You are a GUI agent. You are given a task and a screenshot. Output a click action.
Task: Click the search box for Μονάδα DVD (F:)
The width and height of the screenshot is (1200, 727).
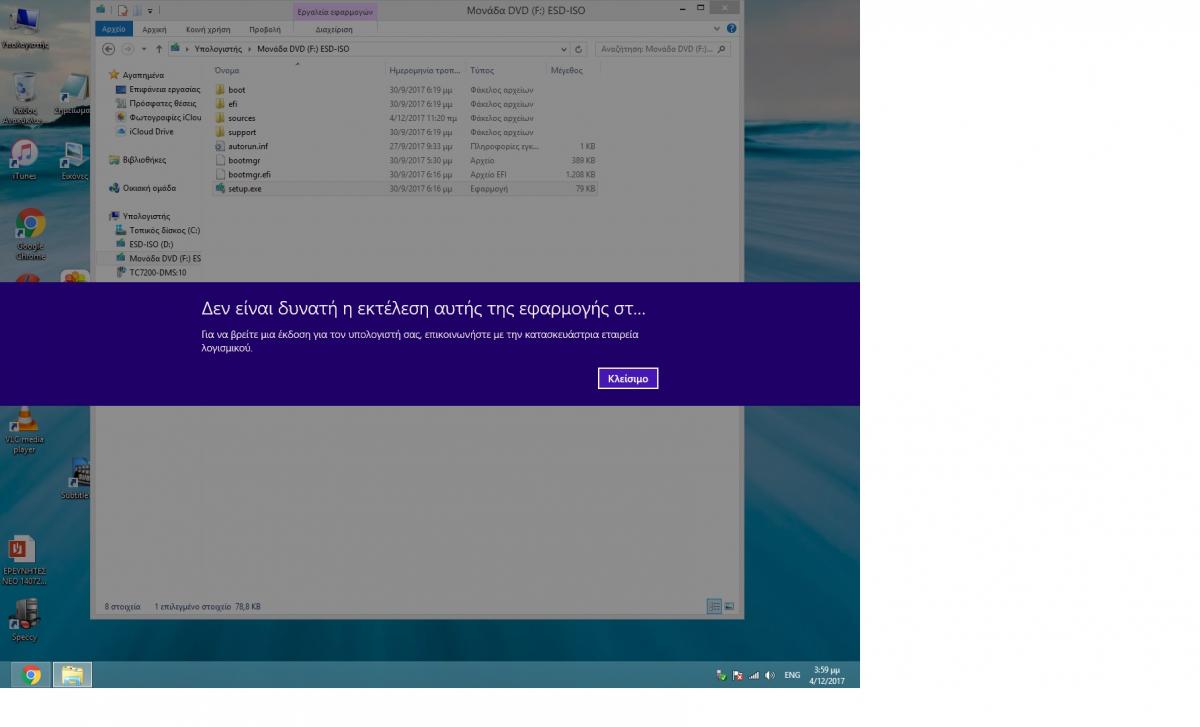(x=655, y=49)
